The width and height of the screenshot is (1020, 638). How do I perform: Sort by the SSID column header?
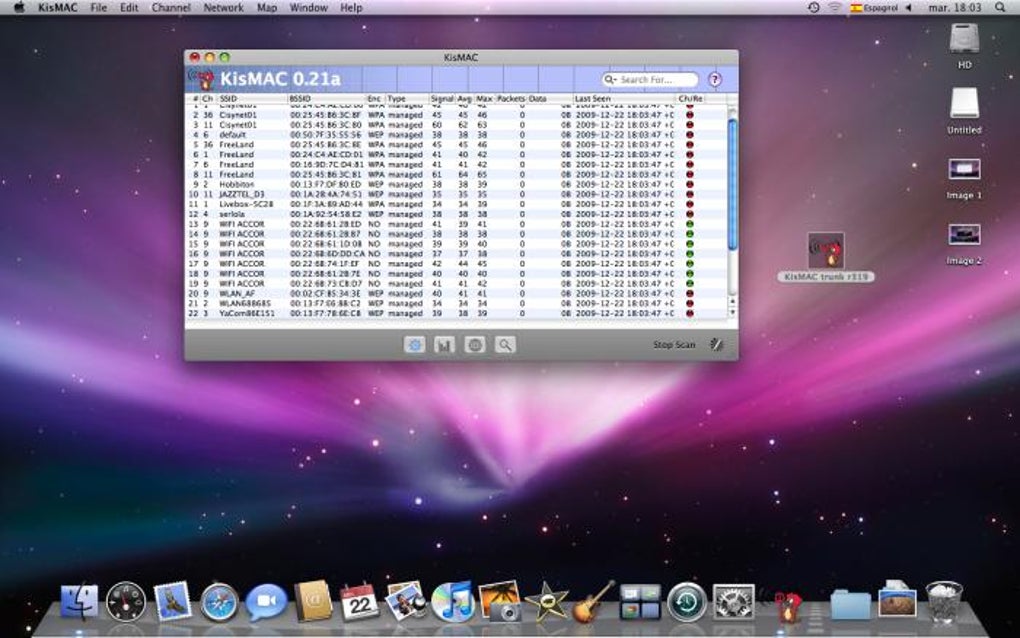coord(252,99)
